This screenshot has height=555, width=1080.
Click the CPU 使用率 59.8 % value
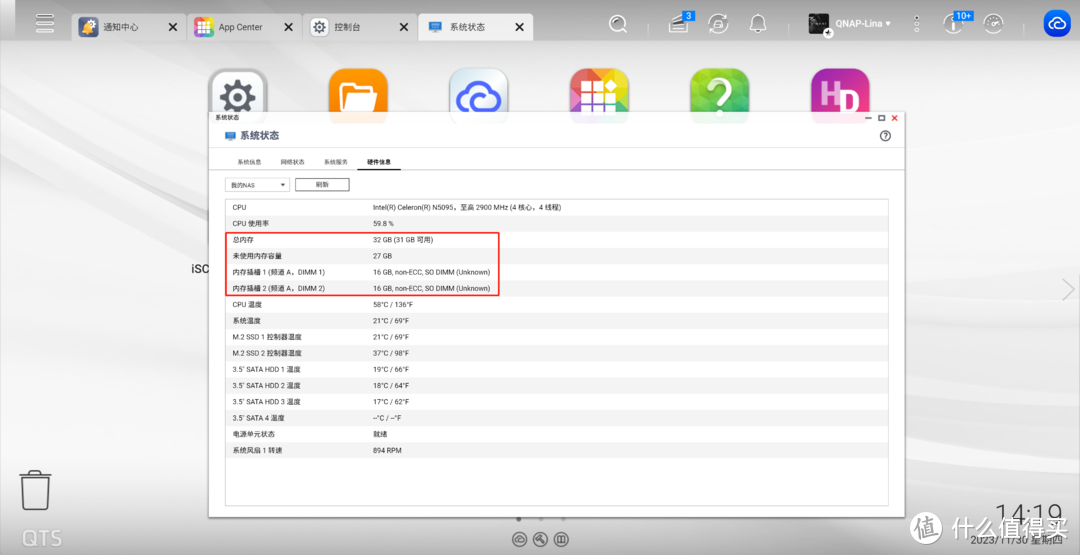(383, 224)
